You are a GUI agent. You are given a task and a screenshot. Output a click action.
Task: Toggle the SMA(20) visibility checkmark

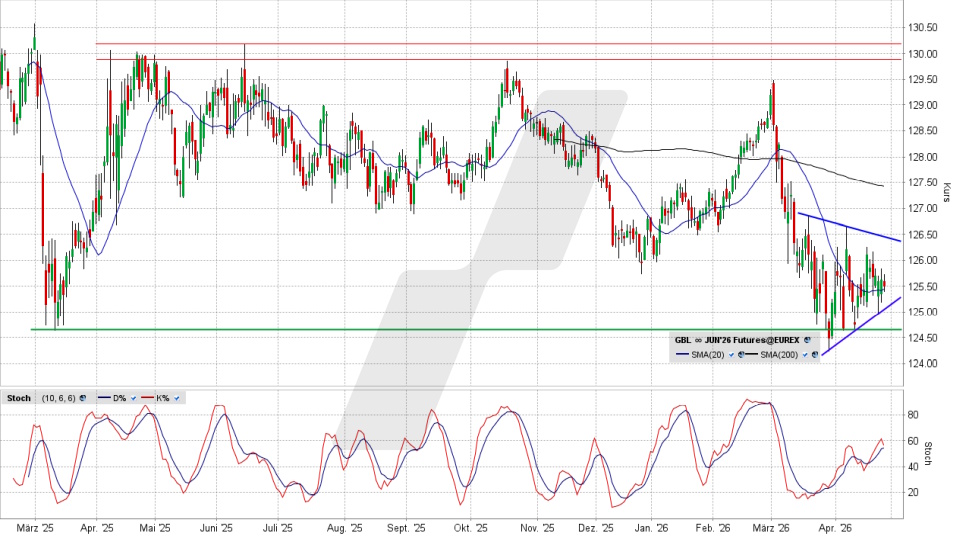730,354
